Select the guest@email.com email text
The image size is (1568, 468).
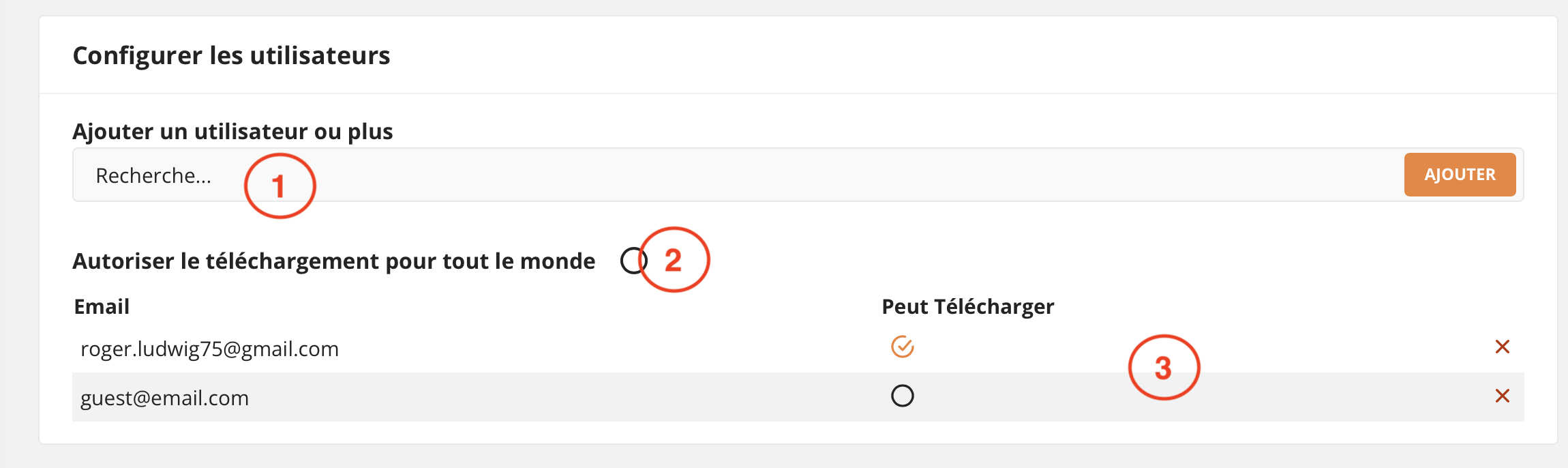tap(164, 398)
